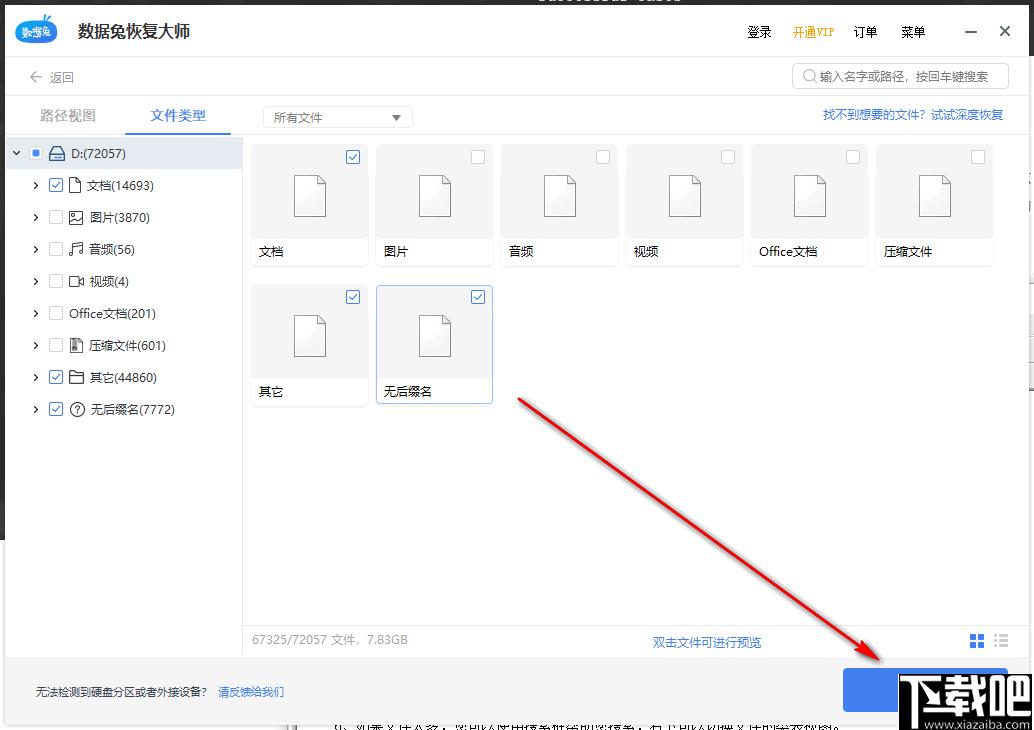This screenshot has width=1034, height=730.
Task: Click the D: drive icon in tree
Action: pos(57,154)
